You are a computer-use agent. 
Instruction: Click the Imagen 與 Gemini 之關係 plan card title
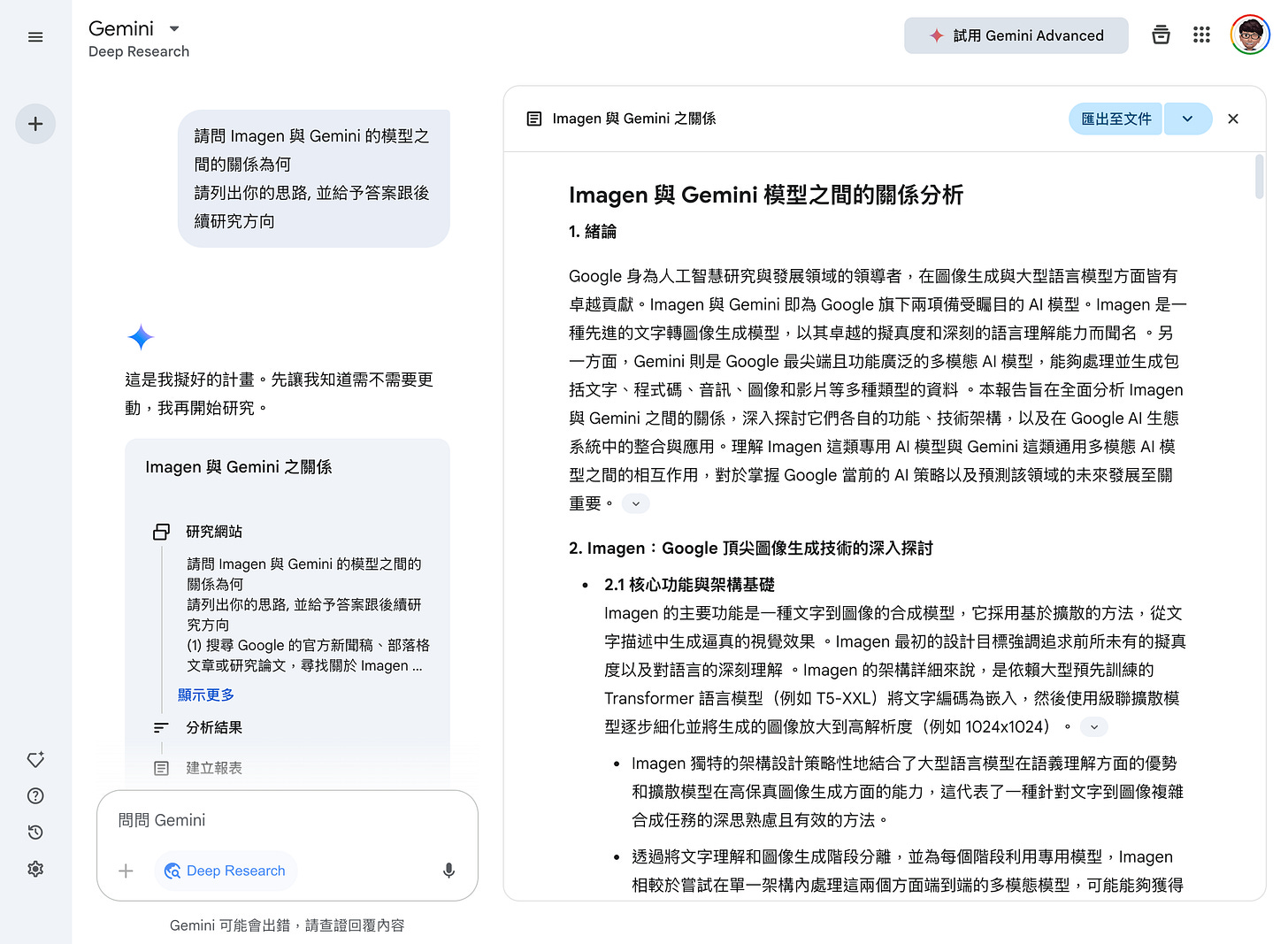(x=239, y=467)
